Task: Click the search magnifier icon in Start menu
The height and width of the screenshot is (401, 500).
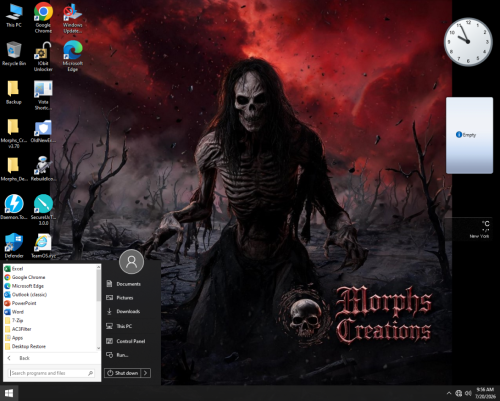Action: click(x=90, y=373)
